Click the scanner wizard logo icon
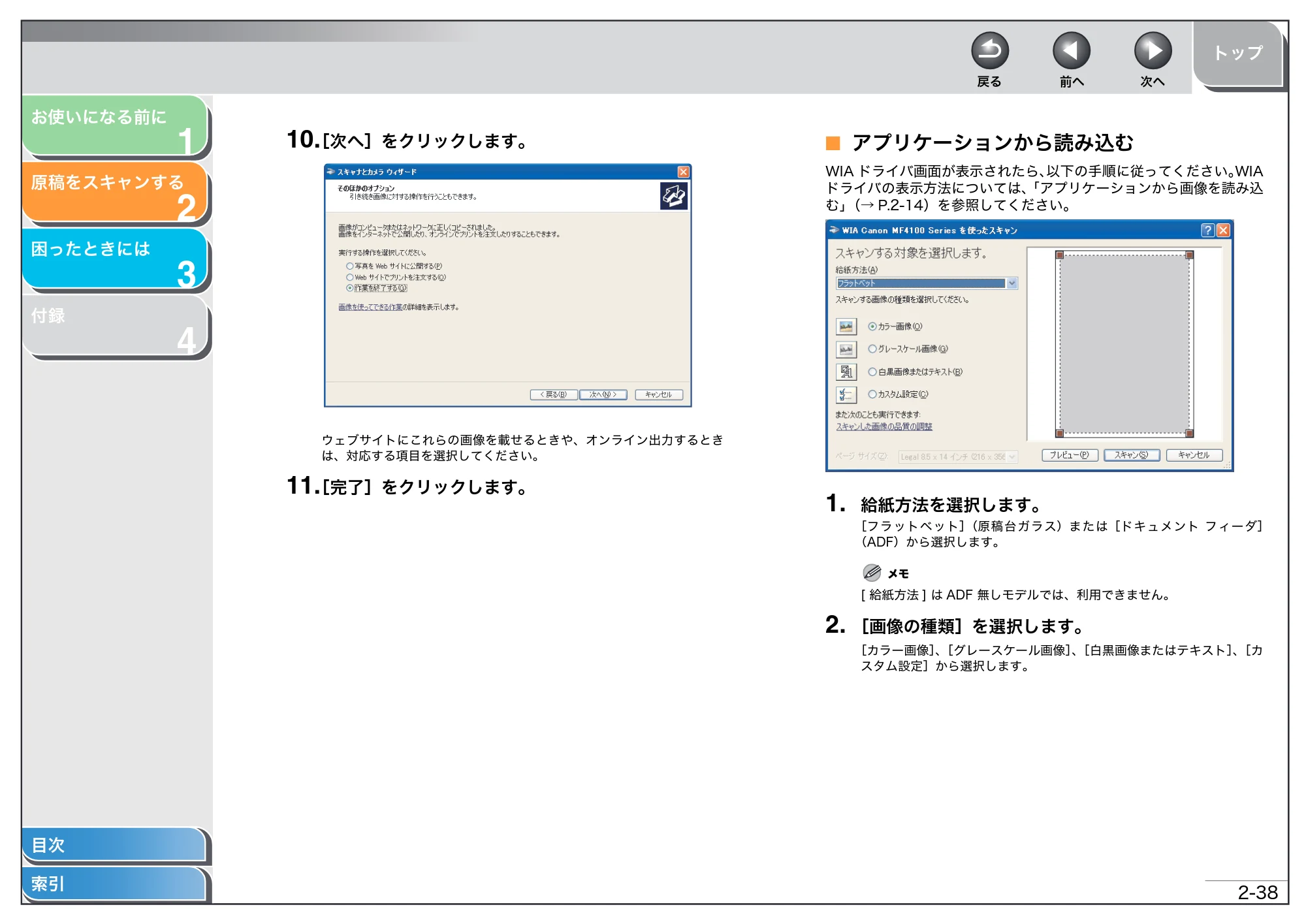 (x=673, y=196)
